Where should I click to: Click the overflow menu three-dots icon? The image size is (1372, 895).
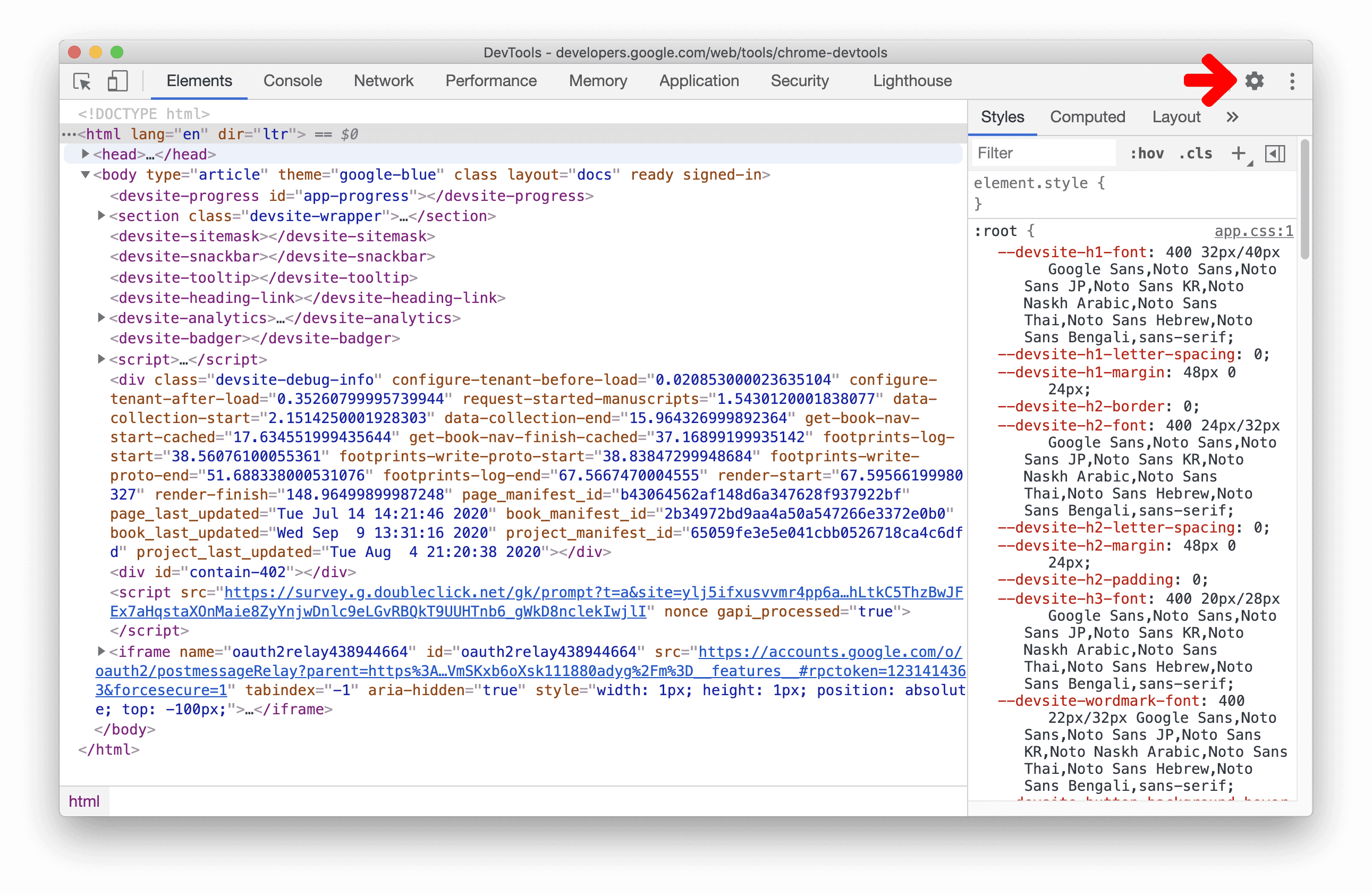[x=1293, y=82]
